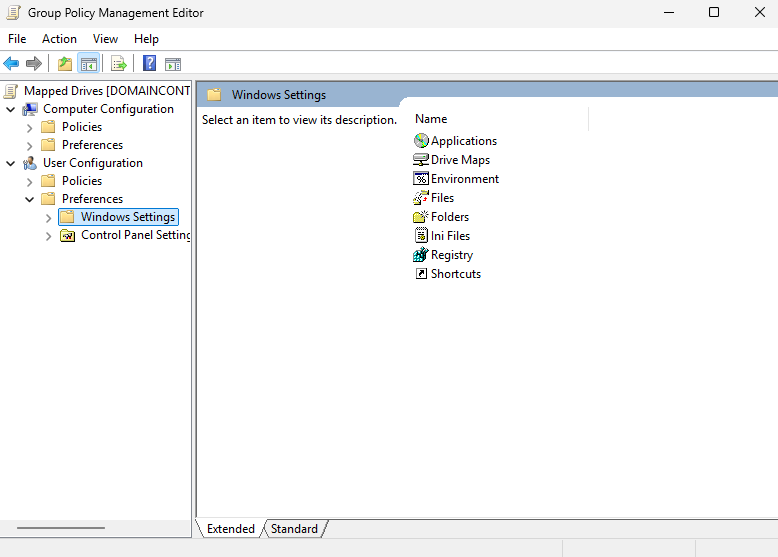Expand the Control Panel Settings node
The width and height of the screenshot is (778, 557).
[49, 236]
